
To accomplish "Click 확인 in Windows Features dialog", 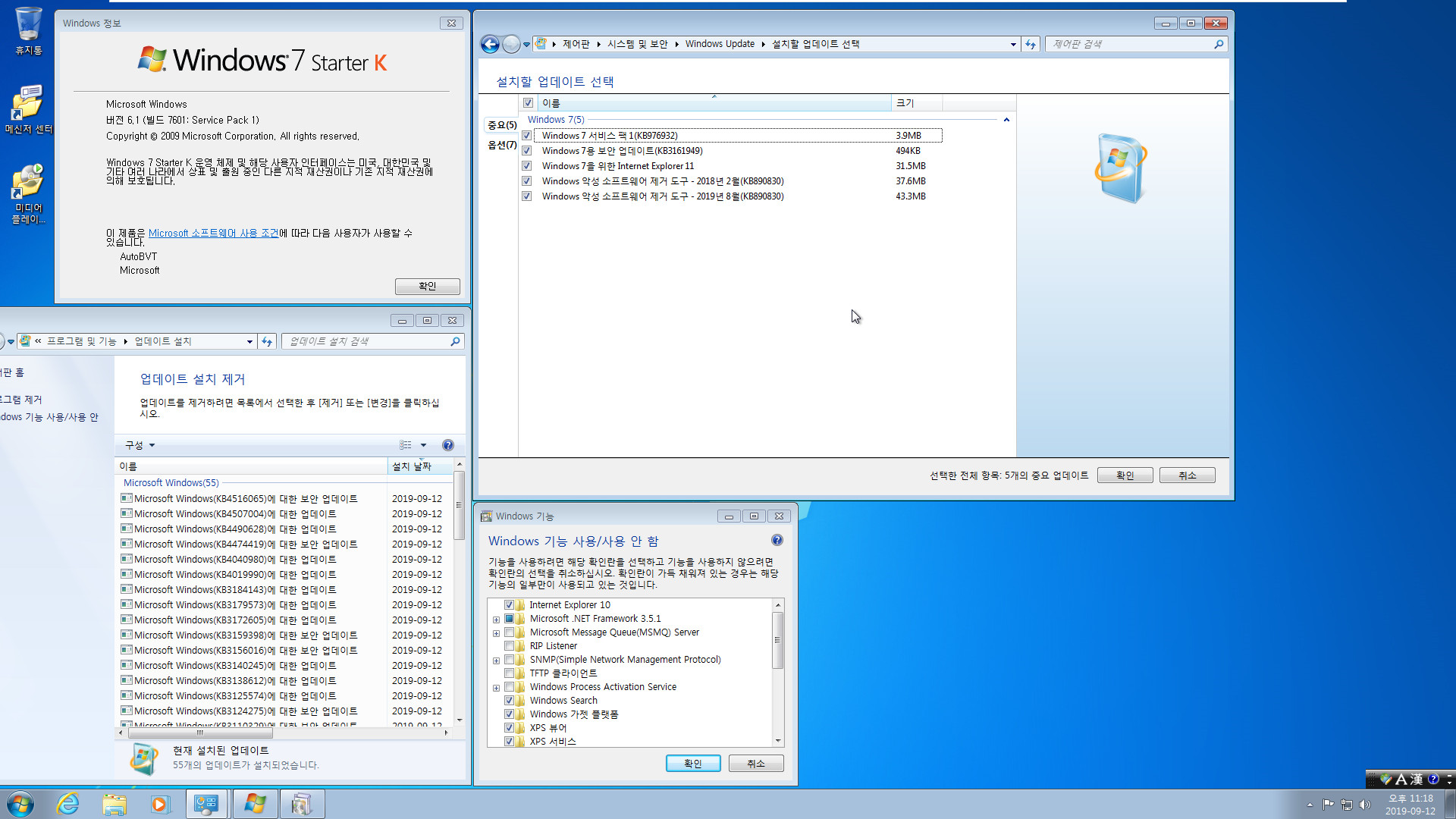I will [693, 764].
